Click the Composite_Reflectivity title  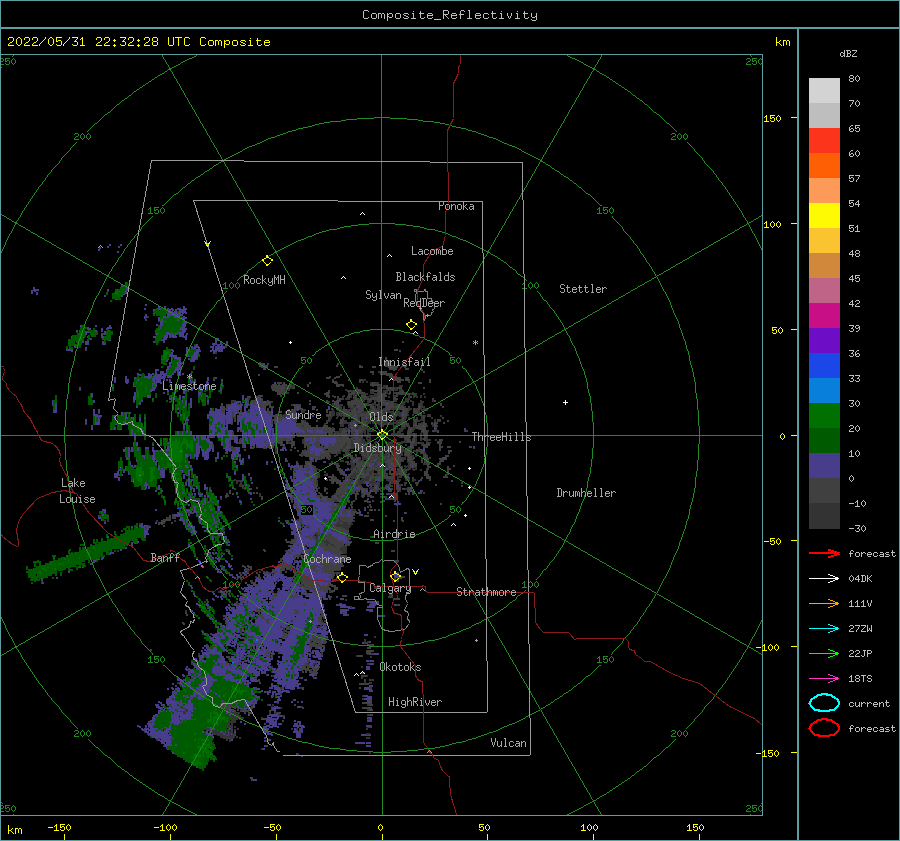tap(449, 15)
